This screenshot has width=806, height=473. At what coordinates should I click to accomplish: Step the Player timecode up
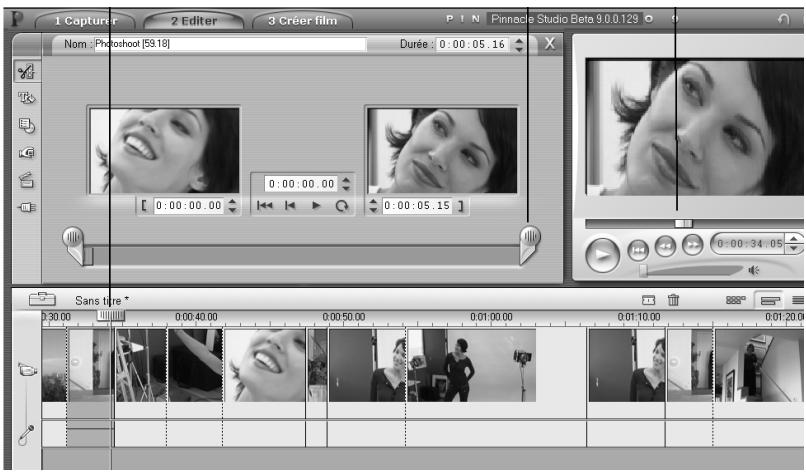click(x=795, y=240)
